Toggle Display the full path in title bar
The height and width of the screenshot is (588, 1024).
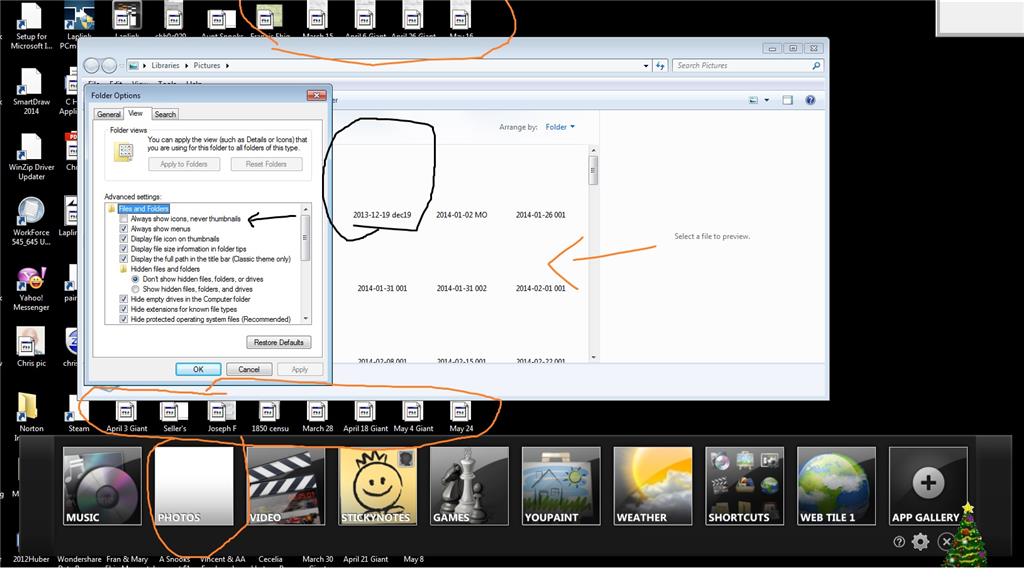pyautogui.click(x=123, y=259)
